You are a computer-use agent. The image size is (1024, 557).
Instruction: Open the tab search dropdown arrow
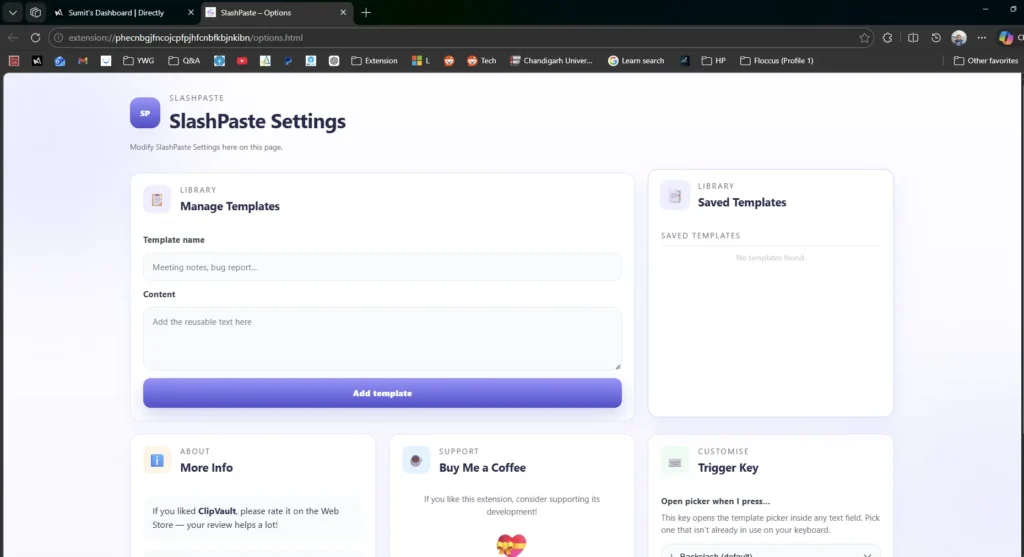13,13
